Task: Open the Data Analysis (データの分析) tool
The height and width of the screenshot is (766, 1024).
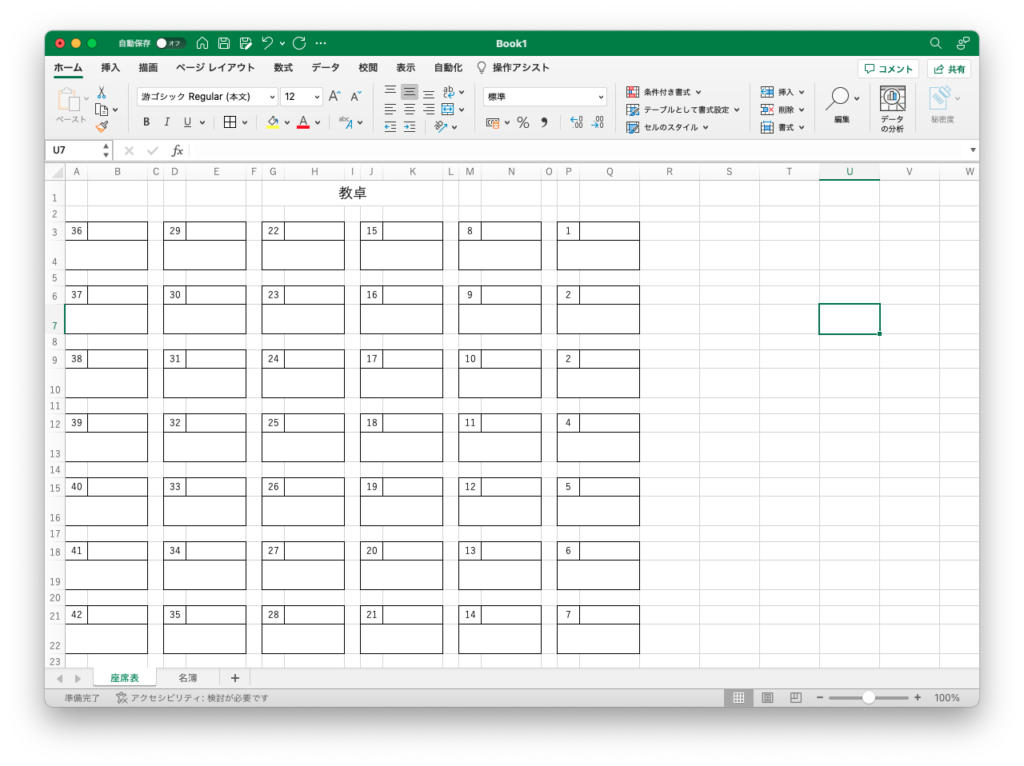Action: coord(892,108)
